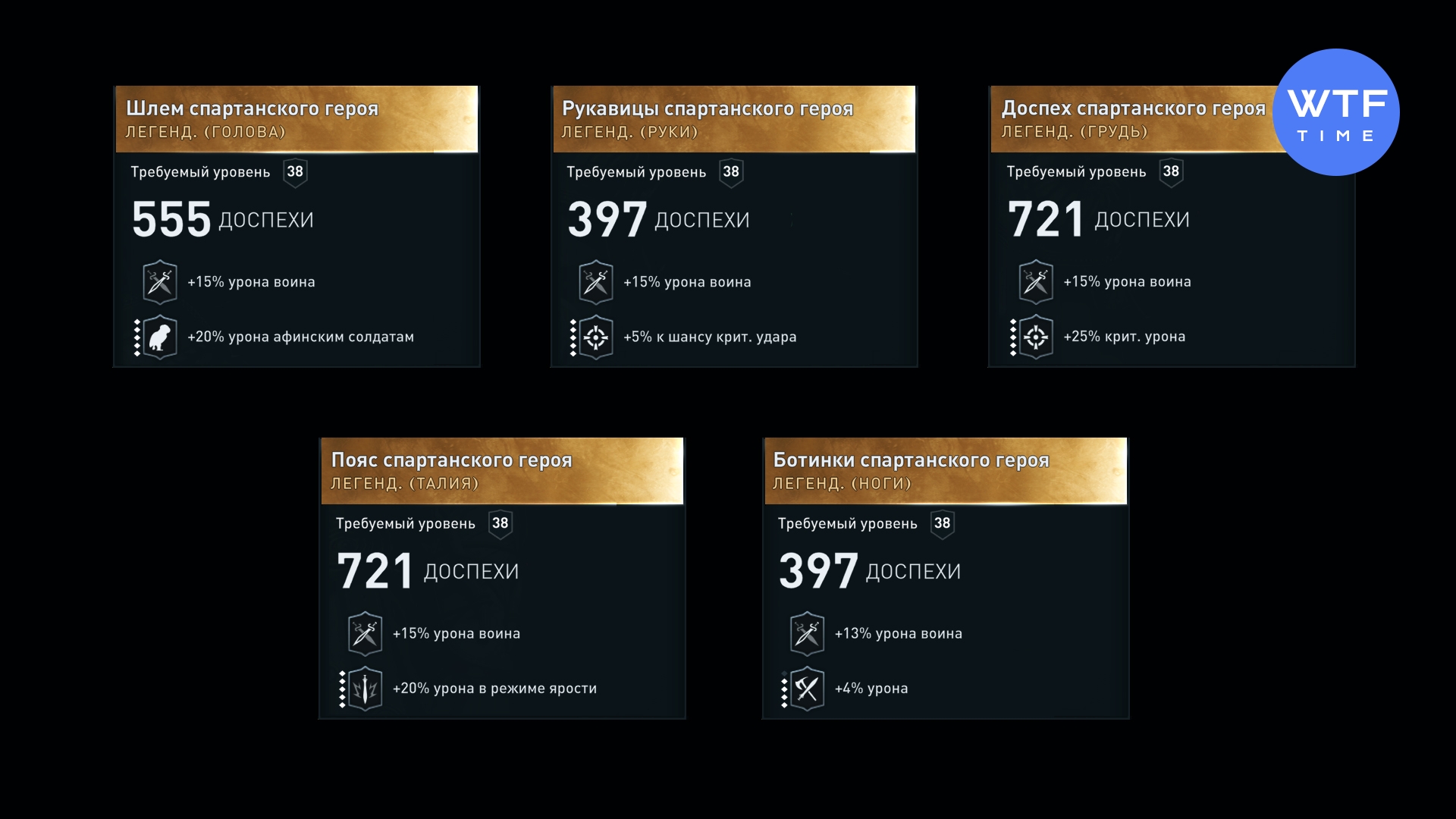Screen dimensions: 1456x819
Task: Click crit chance crosshair icon on gauntlets card
Action: pyautogui.click(x=596, y=337)
